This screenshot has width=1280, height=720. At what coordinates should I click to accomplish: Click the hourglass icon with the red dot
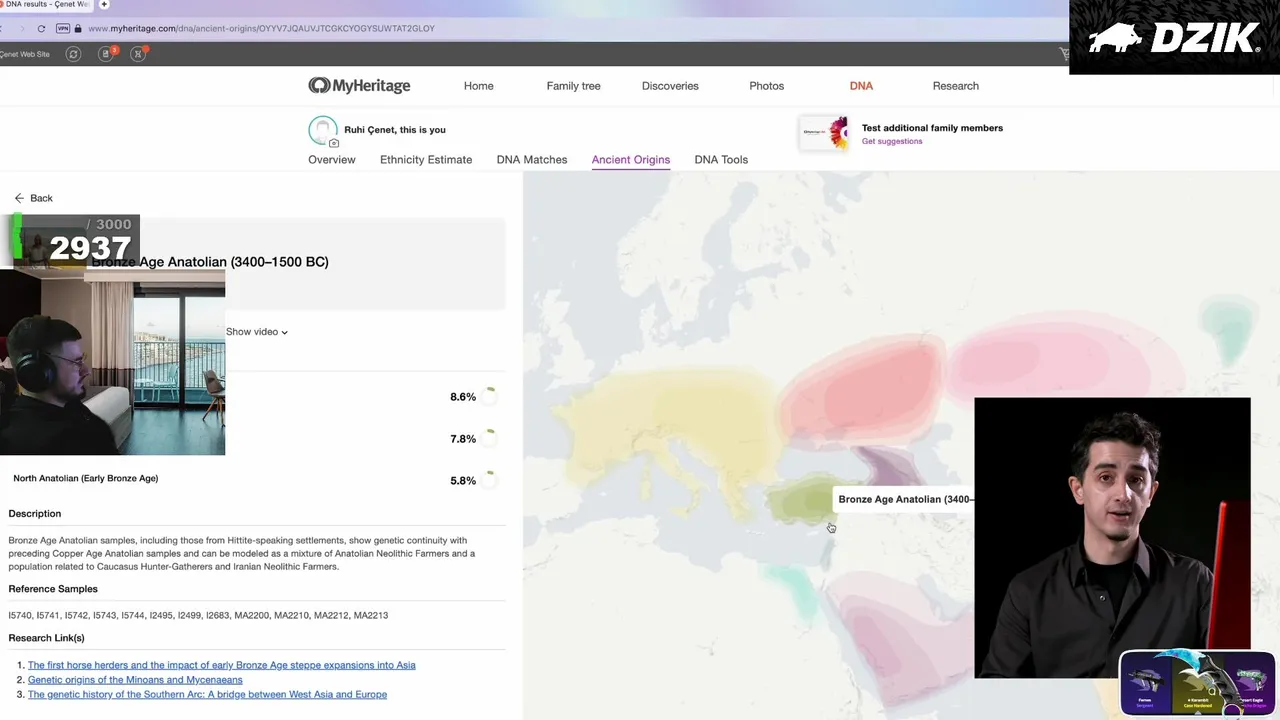coord(139,54)
